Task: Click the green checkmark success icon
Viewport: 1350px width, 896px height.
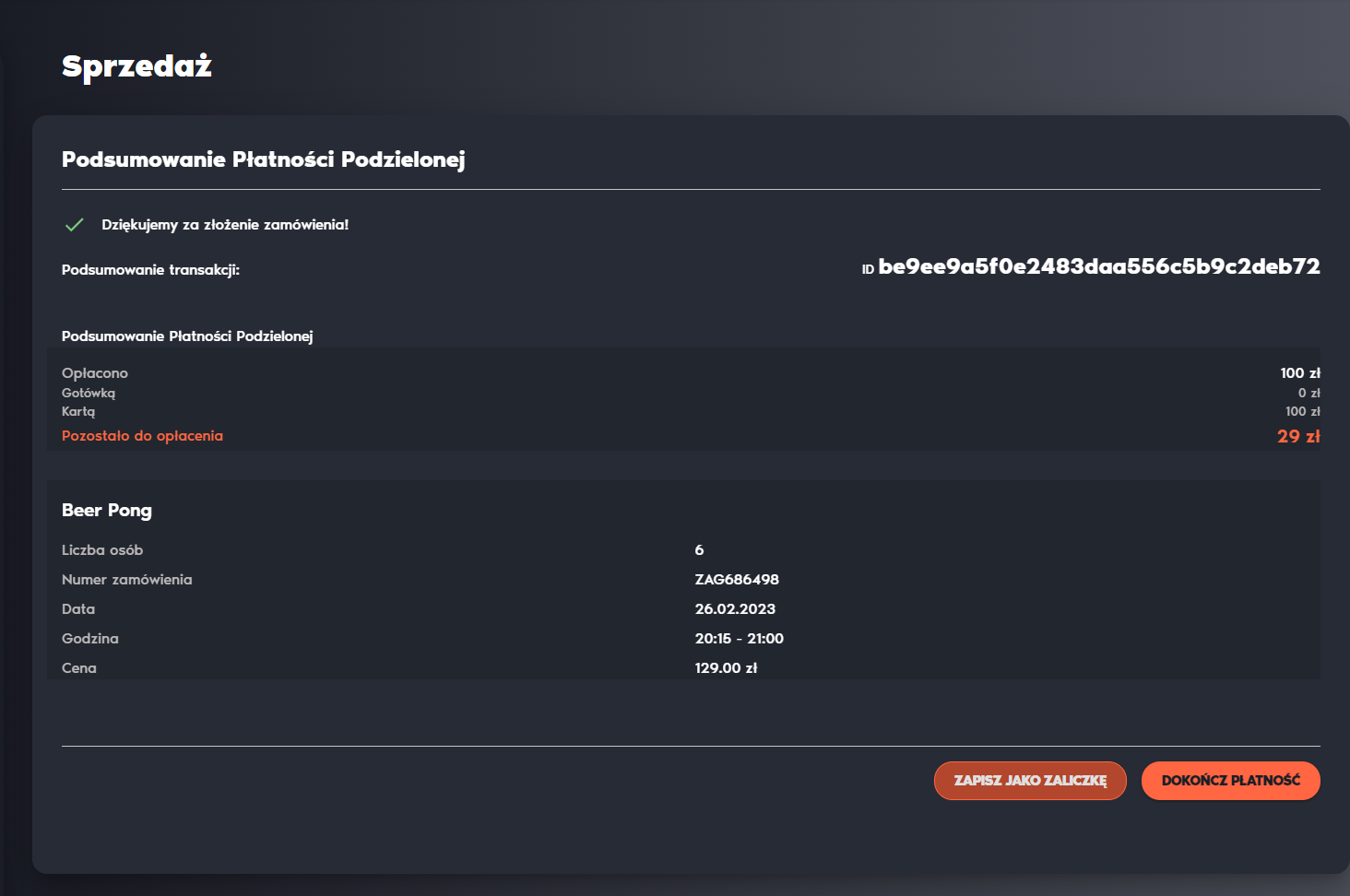Action: [75, 225]
